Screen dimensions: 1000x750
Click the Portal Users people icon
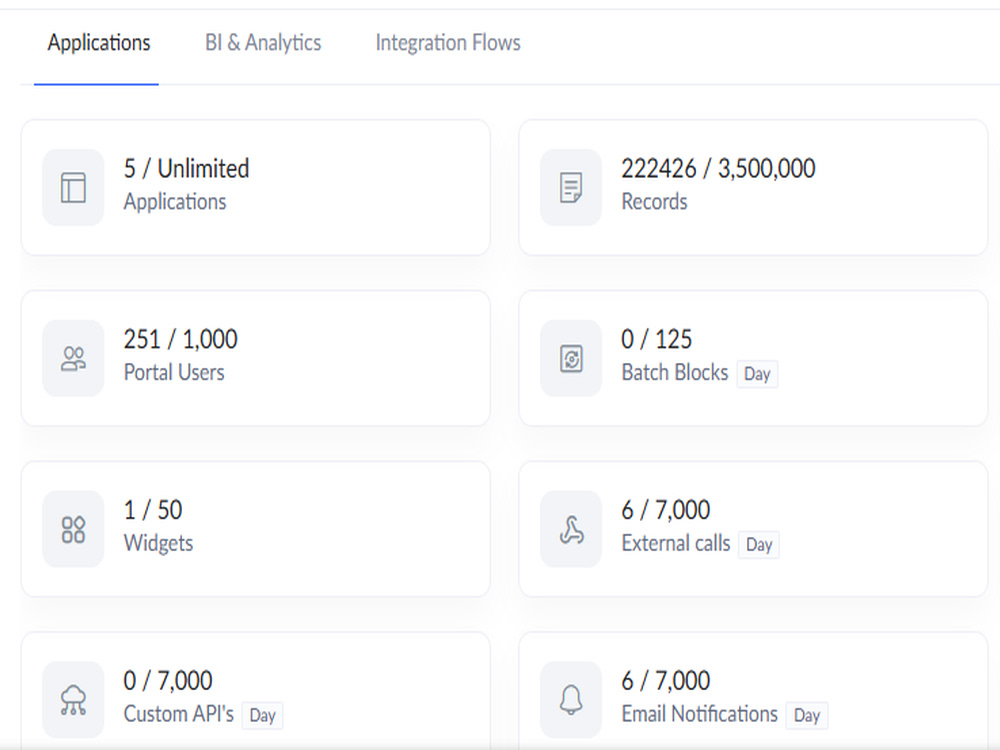[x=73, y=358]
